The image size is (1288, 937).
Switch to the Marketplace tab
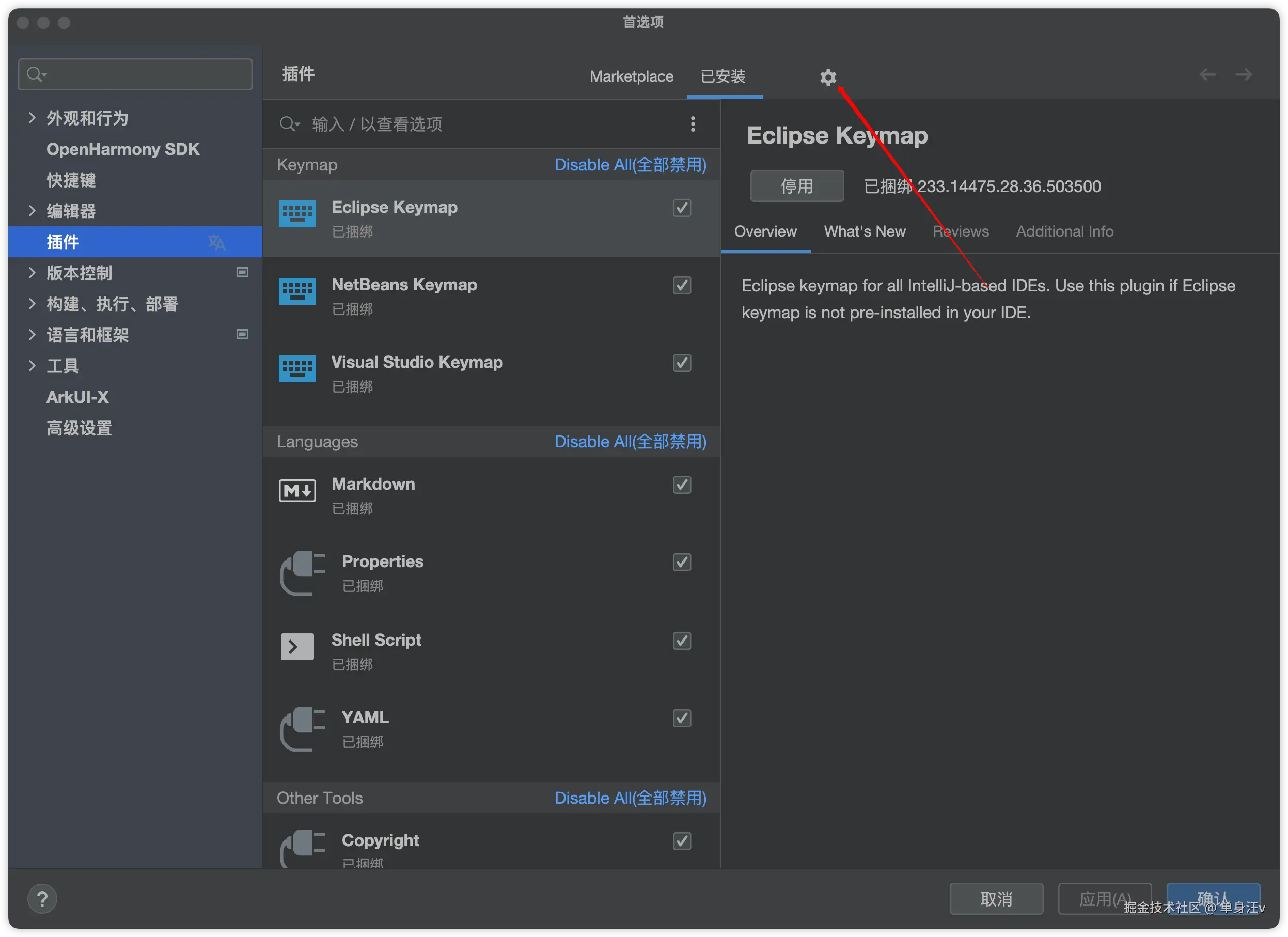631,76
